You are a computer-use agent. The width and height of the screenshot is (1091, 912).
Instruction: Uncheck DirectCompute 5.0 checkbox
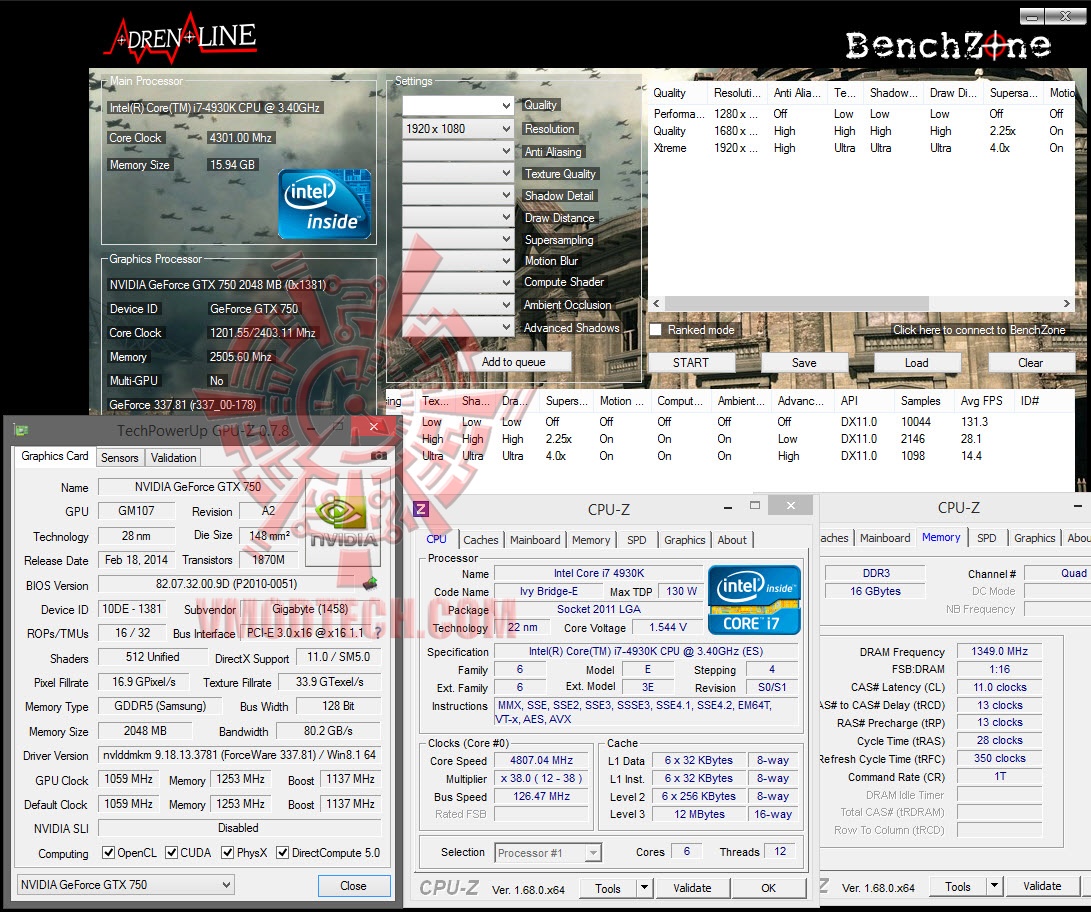pyautogui.click(x=282, y=852)
